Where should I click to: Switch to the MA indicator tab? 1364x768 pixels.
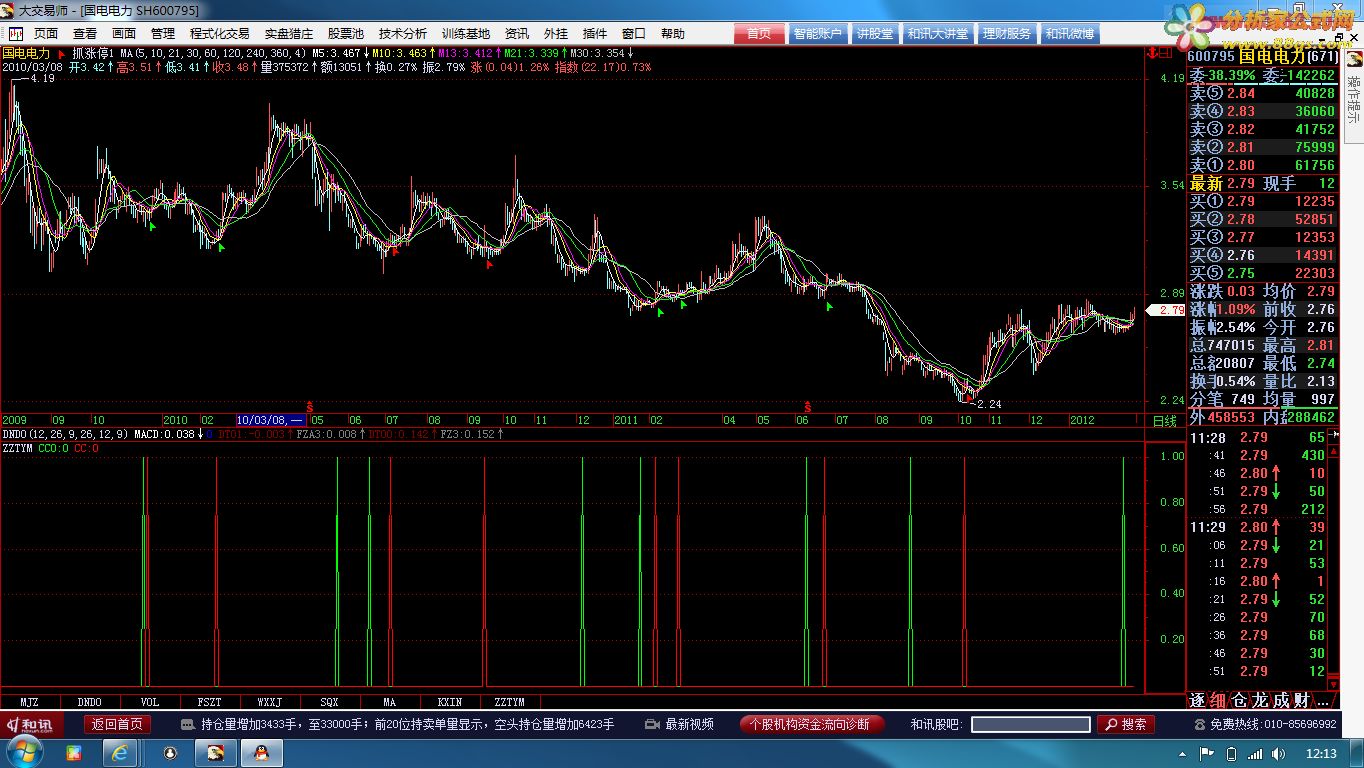click(390, 702)
